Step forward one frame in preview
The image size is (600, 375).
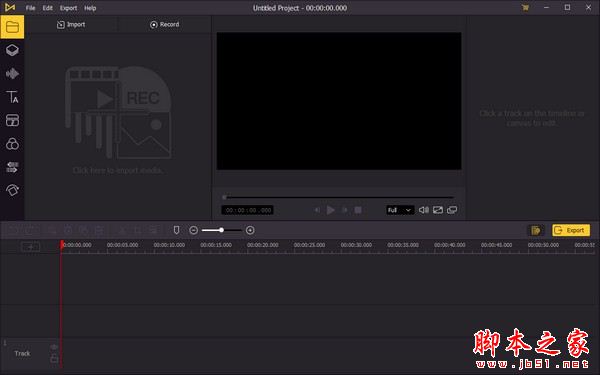click(344, 210)
